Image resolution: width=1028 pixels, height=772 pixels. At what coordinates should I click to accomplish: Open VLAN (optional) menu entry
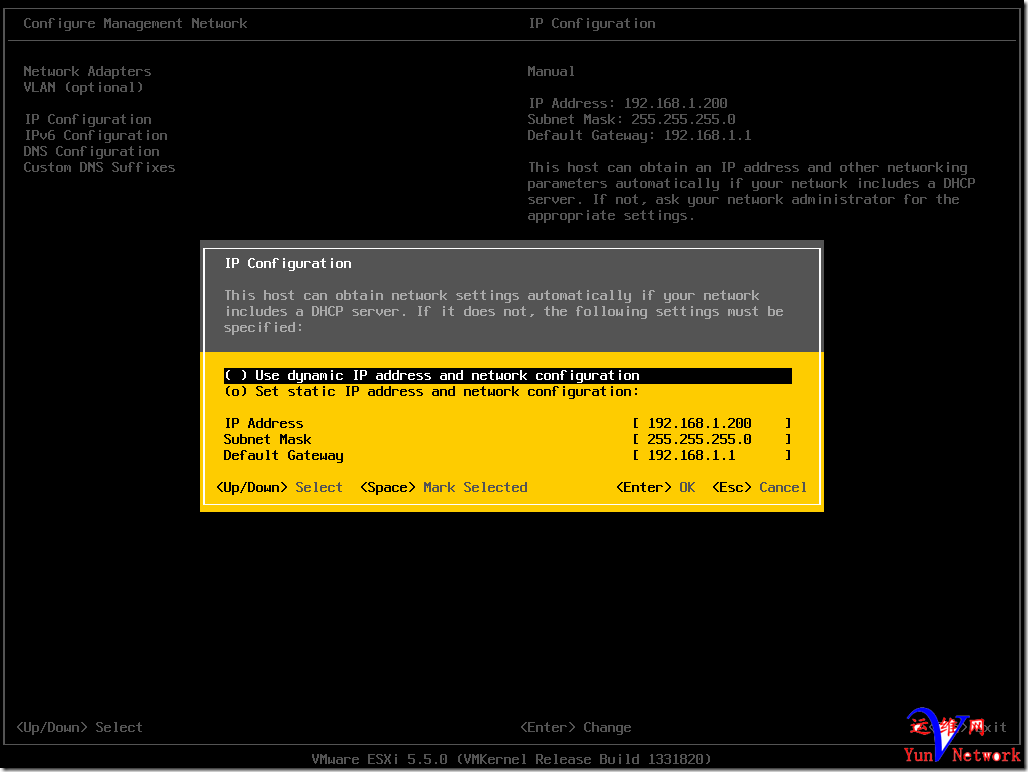click(83, 87)
